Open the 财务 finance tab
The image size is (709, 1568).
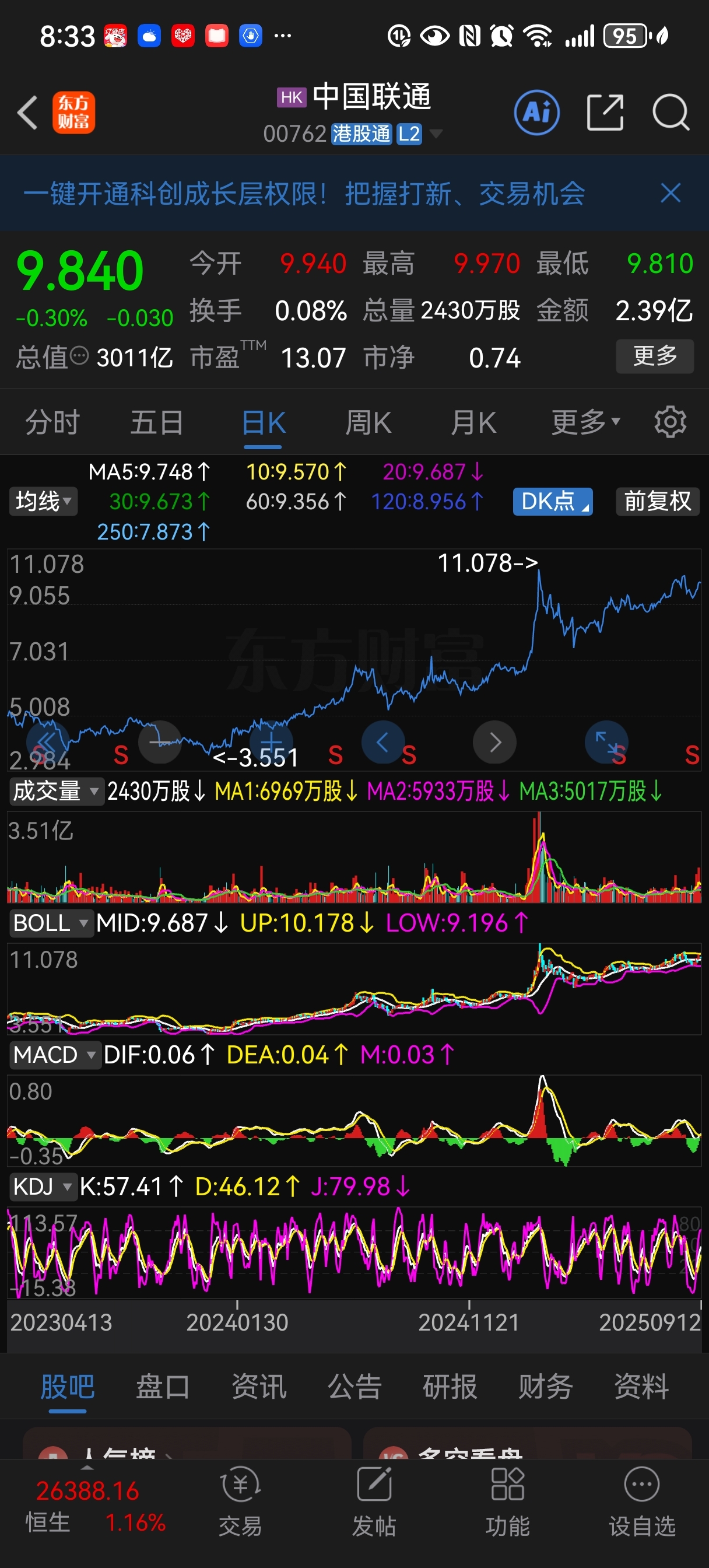click(545, 1387)
